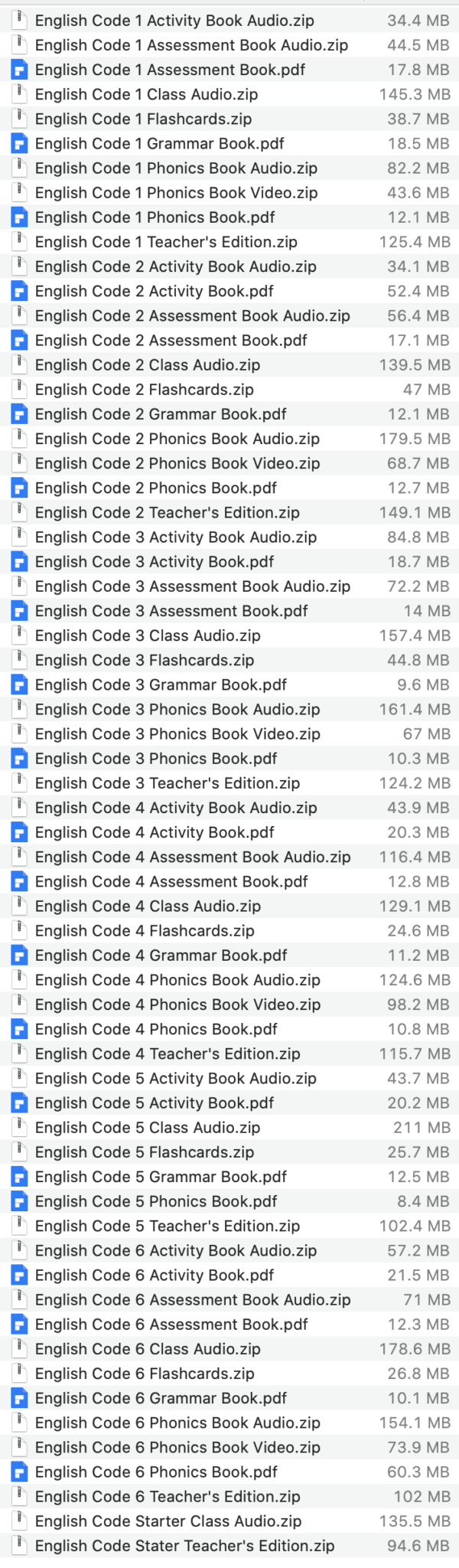459x1568 pixels.
Task: Click the PDF icon beside English Code 1 Assessment Book
Action: (19, 70)
